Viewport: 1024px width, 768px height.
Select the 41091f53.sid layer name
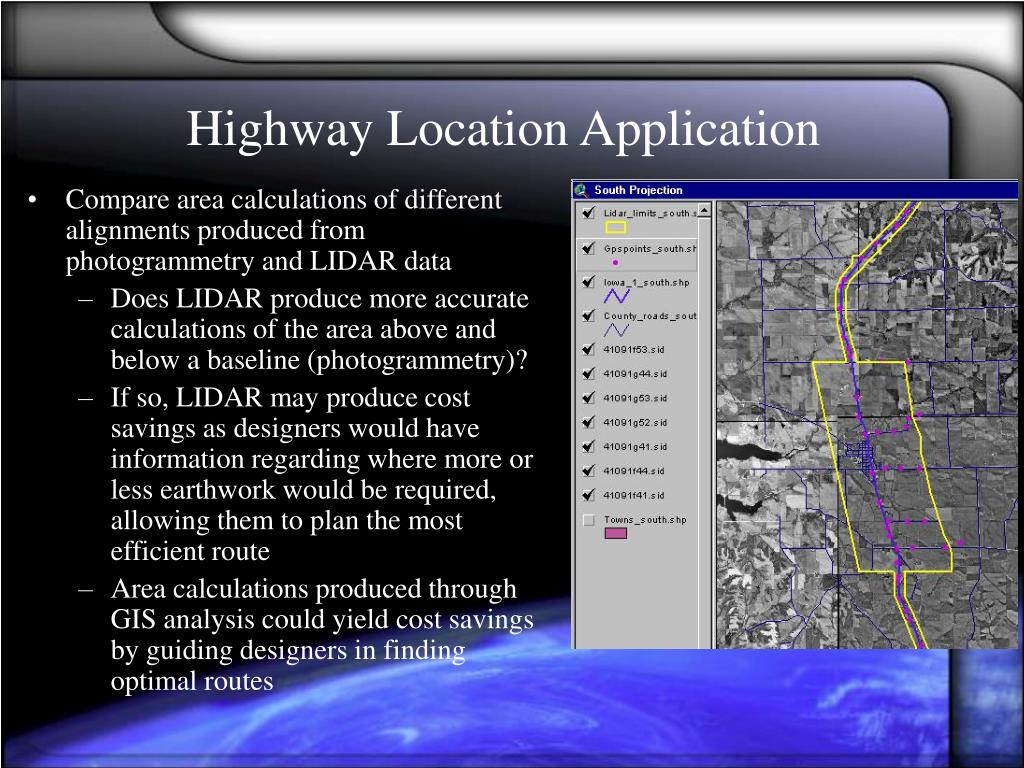633,349
